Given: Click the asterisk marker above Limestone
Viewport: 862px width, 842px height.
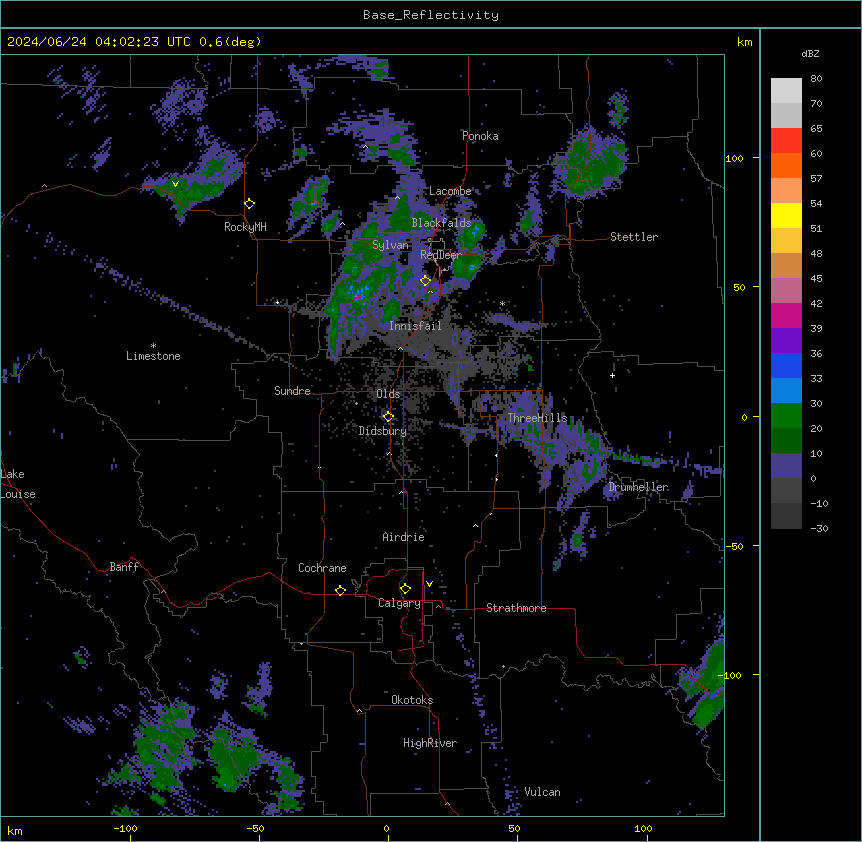Looking at the screenshot, I should 153,346.
